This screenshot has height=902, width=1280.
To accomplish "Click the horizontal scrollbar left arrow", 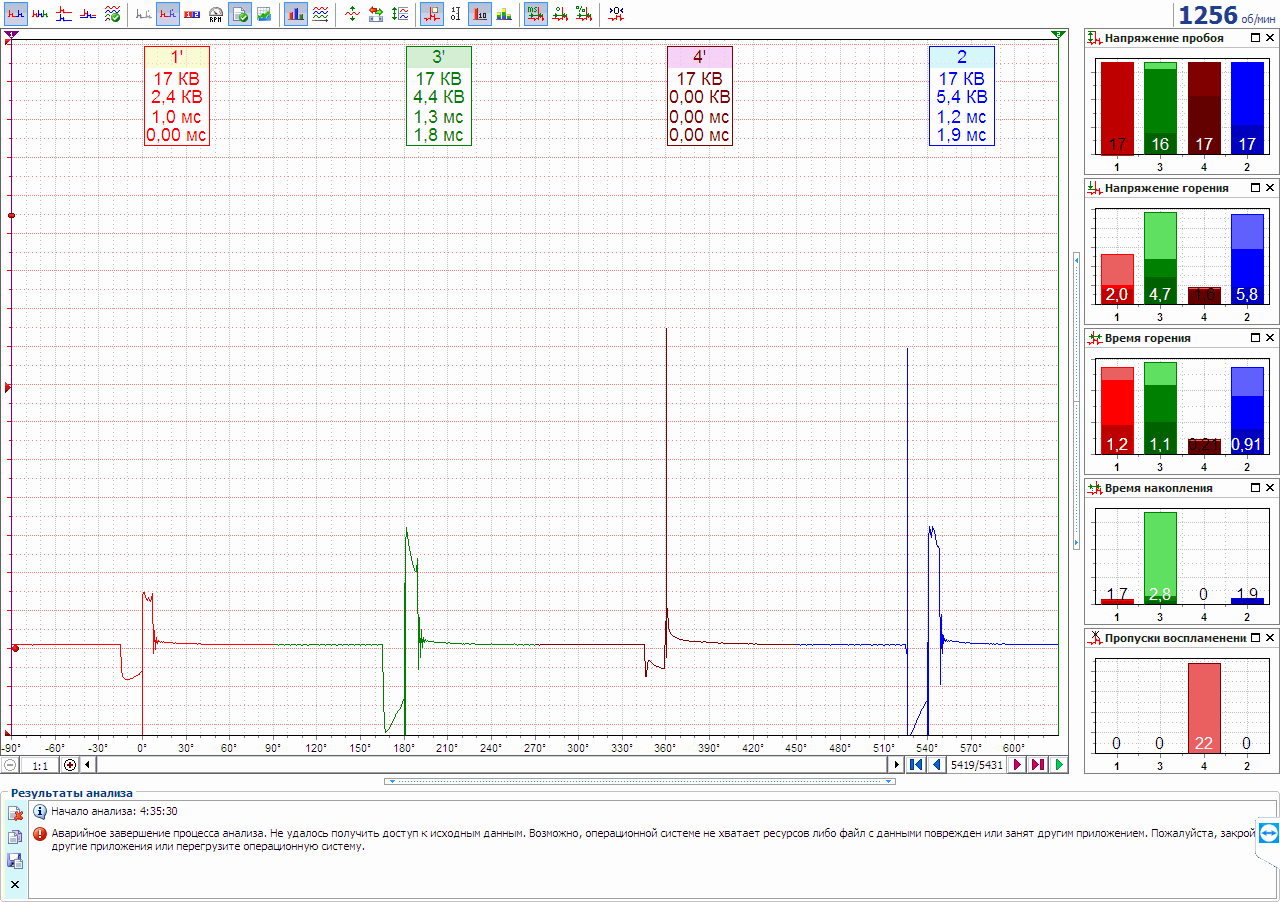I will (x=88, y=765).
